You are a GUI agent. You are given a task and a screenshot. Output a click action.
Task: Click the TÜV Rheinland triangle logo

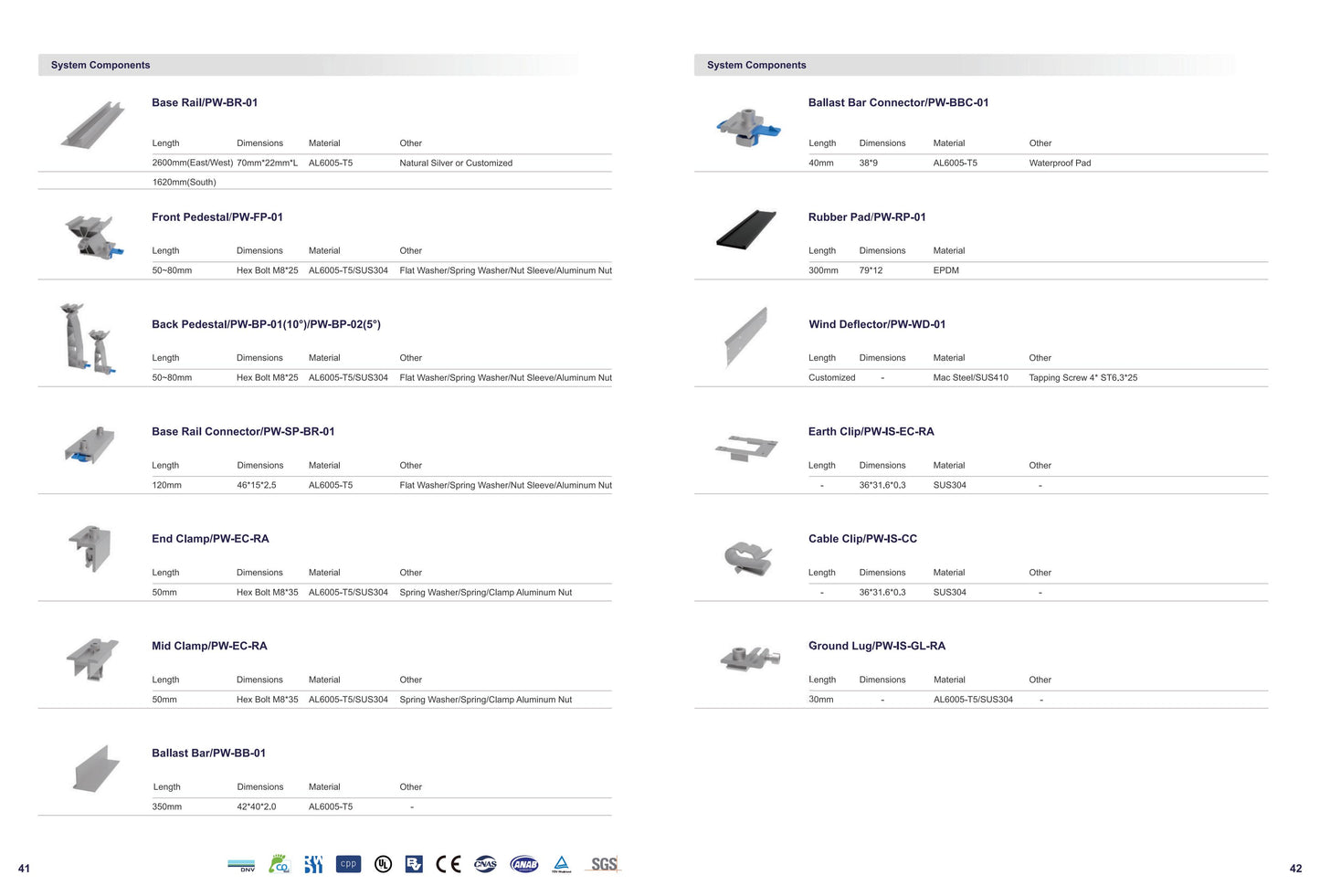(x=562, y=864)
